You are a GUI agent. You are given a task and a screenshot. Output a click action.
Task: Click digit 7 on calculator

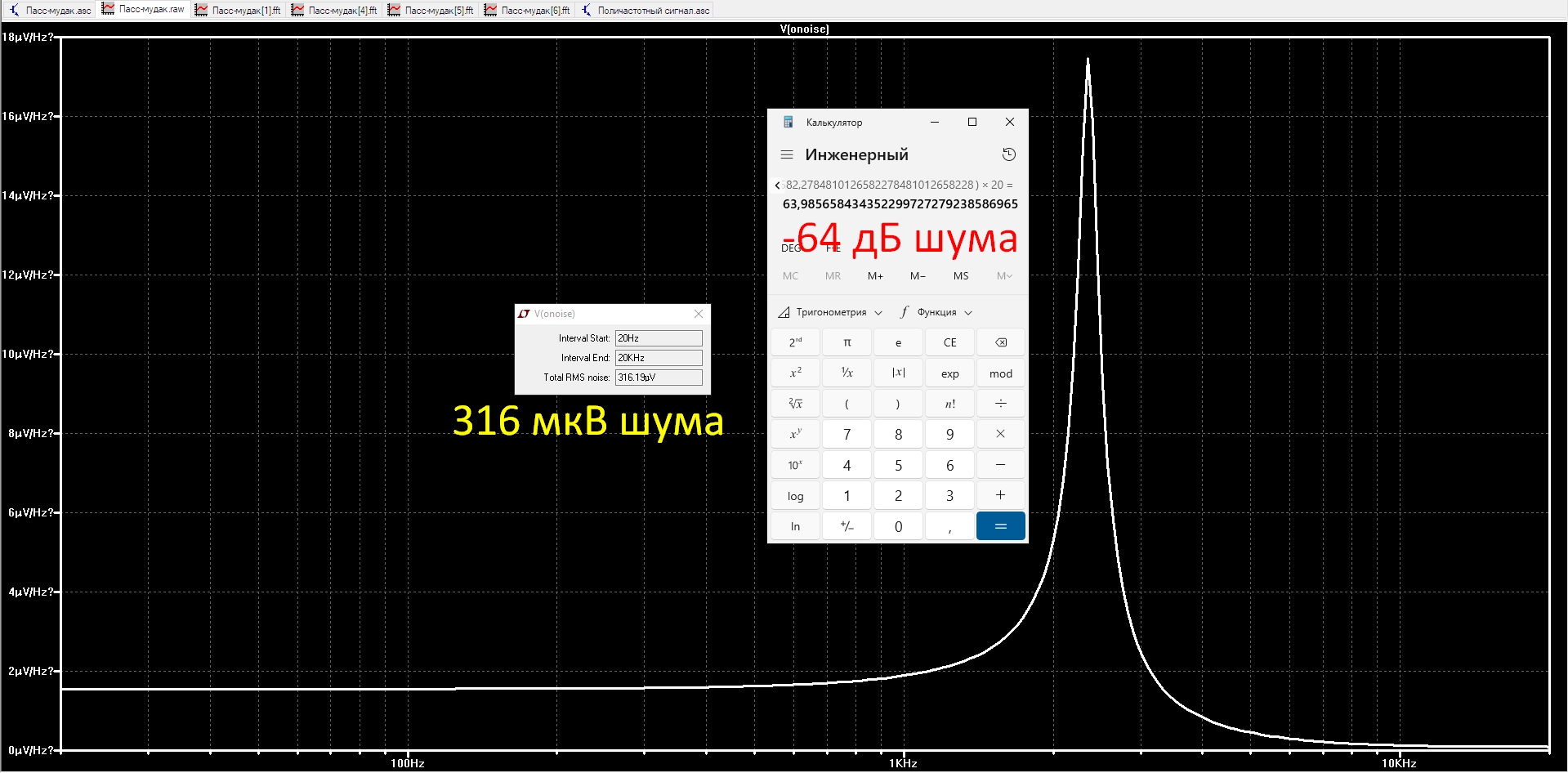(847, 435)
